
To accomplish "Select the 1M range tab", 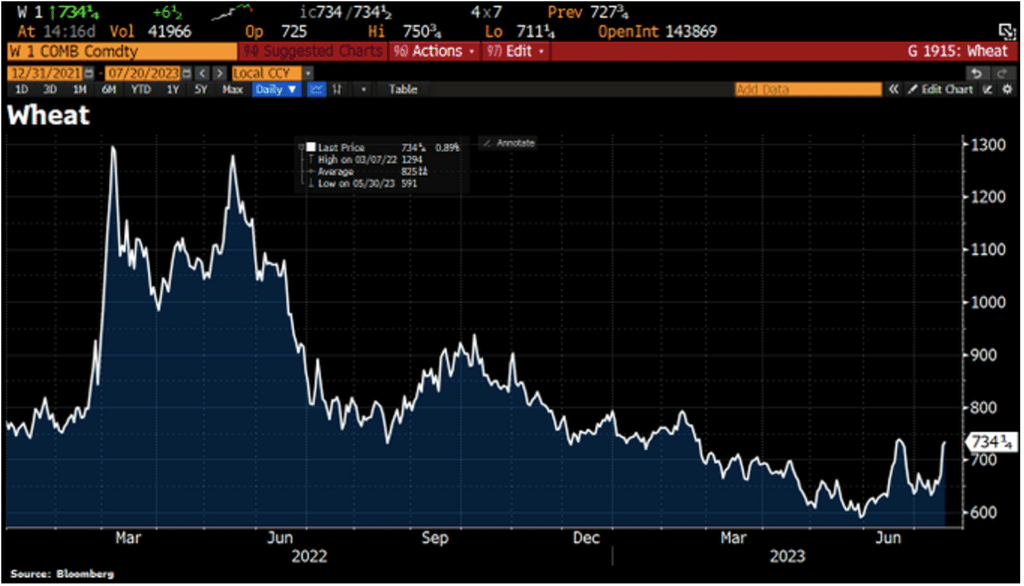I will tap(80, 90).
